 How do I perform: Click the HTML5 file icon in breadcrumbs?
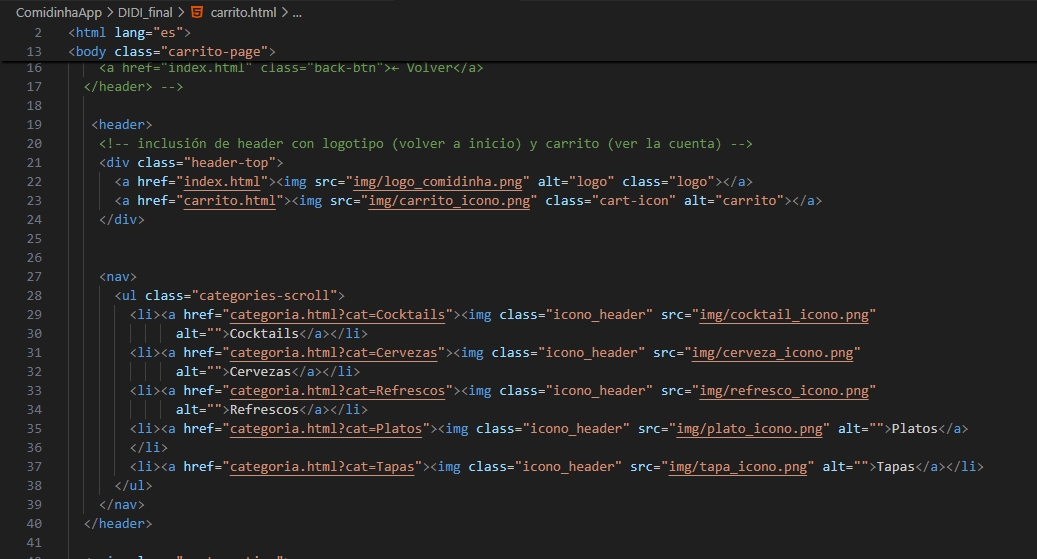(x=196, y=13)
